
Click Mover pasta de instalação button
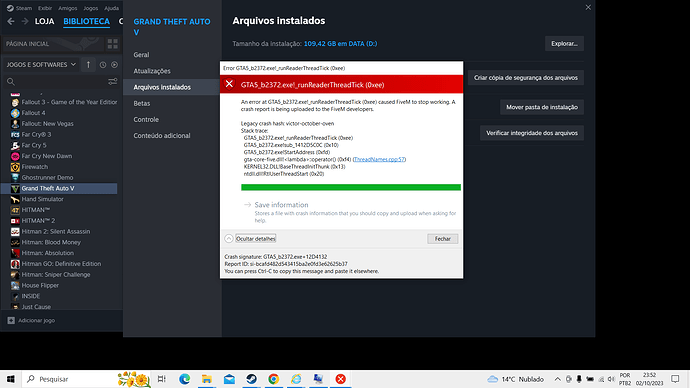click(x=542, y=107)
